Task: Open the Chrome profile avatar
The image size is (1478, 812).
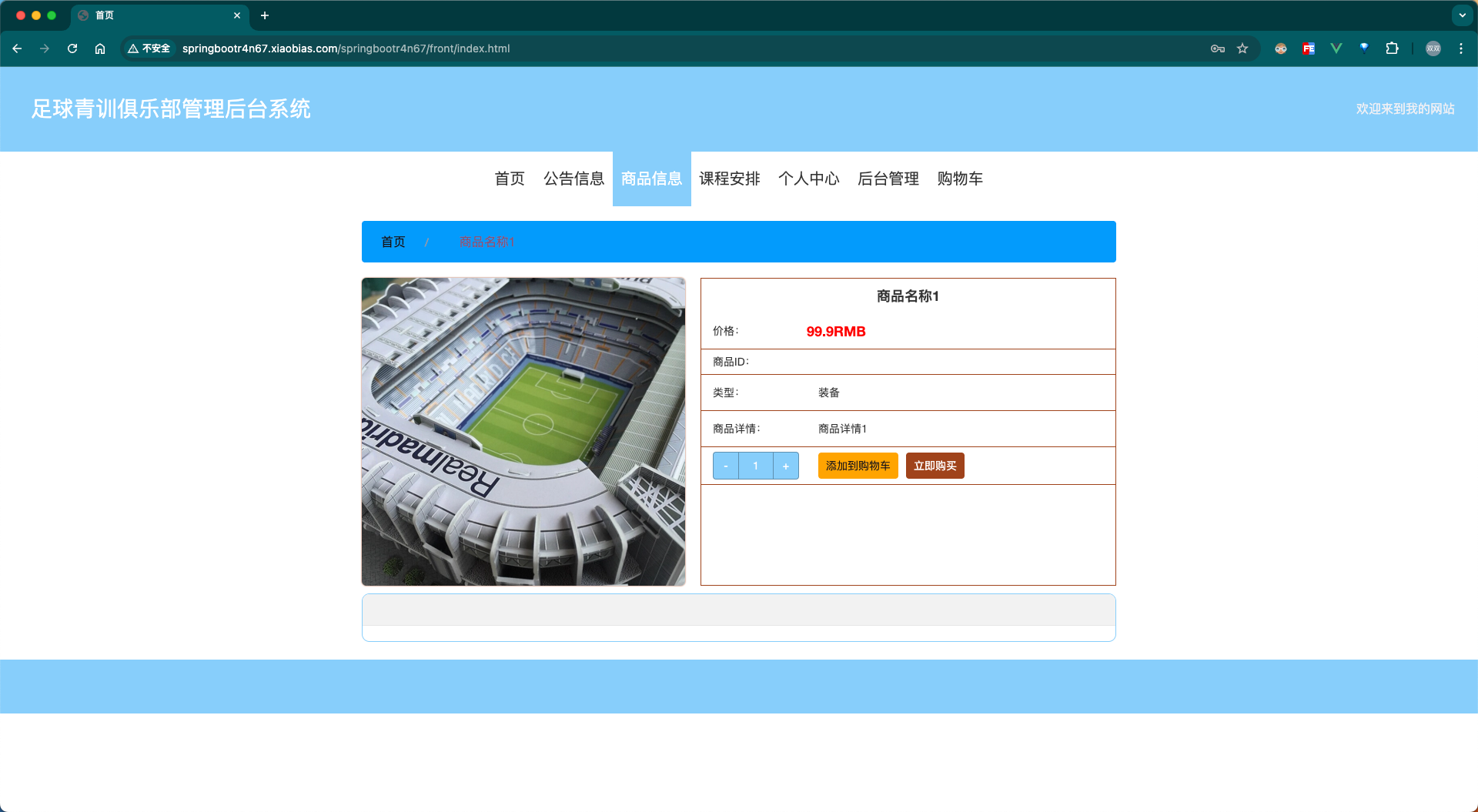Action: (1433, 48)
